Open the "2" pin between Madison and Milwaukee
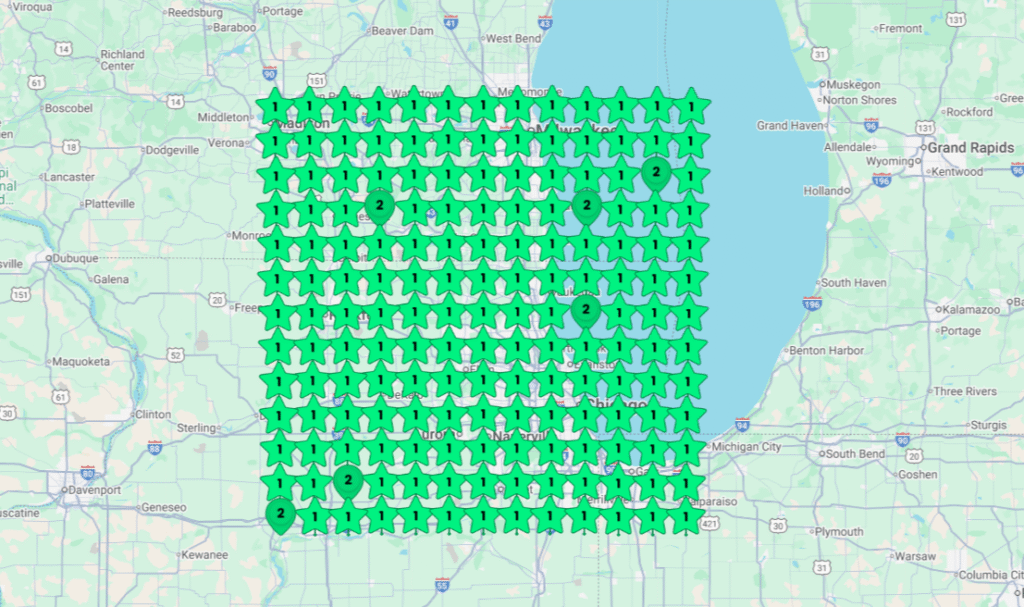Screen dimensions: 1024x607 click(379, 204)
